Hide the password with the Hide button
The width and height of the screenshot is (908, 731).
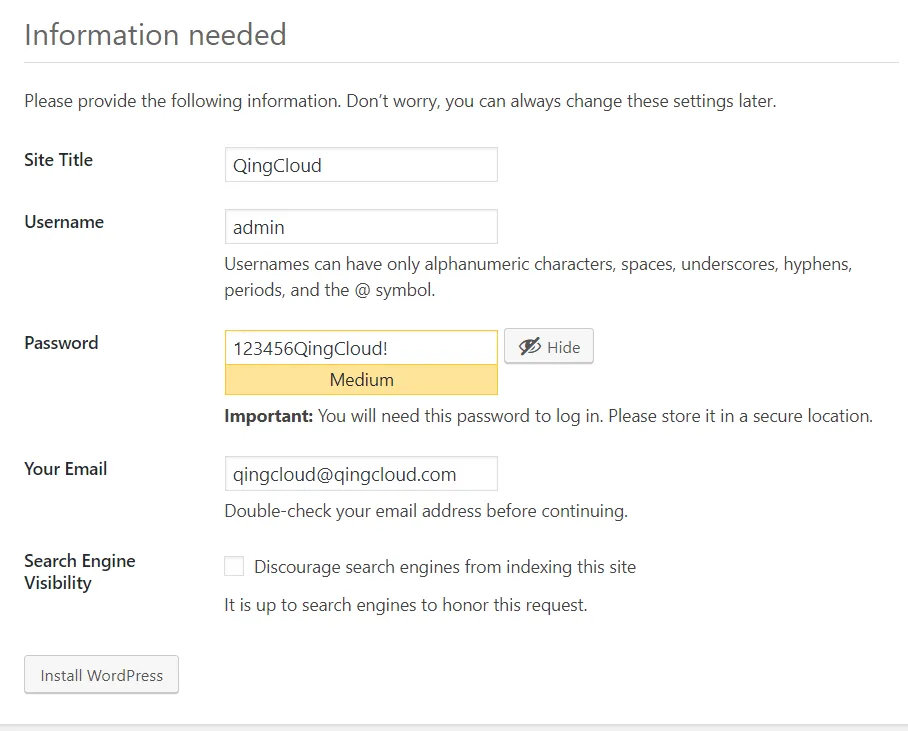(549, 347)
